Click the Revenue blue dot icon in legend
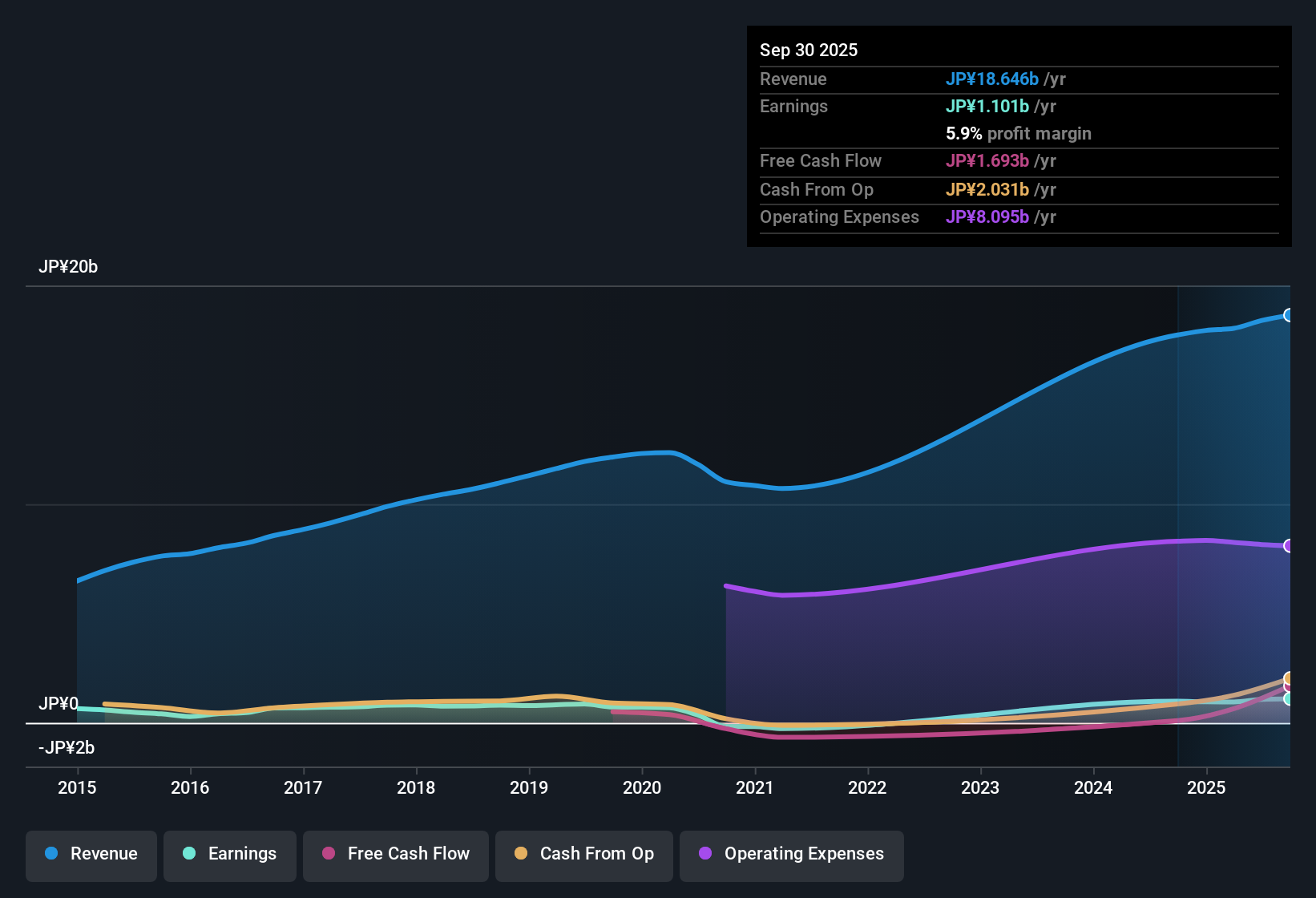This screenshot has height=898, width=1316. [50, 854]
